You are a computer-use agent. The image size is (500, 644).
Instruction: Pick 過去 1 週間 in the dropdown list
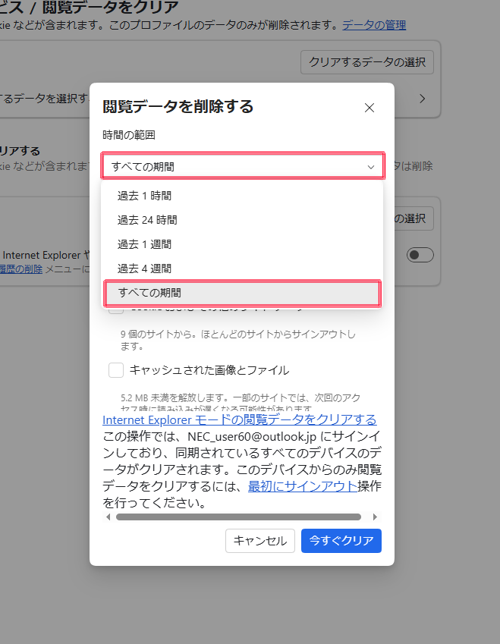(242, 244)
